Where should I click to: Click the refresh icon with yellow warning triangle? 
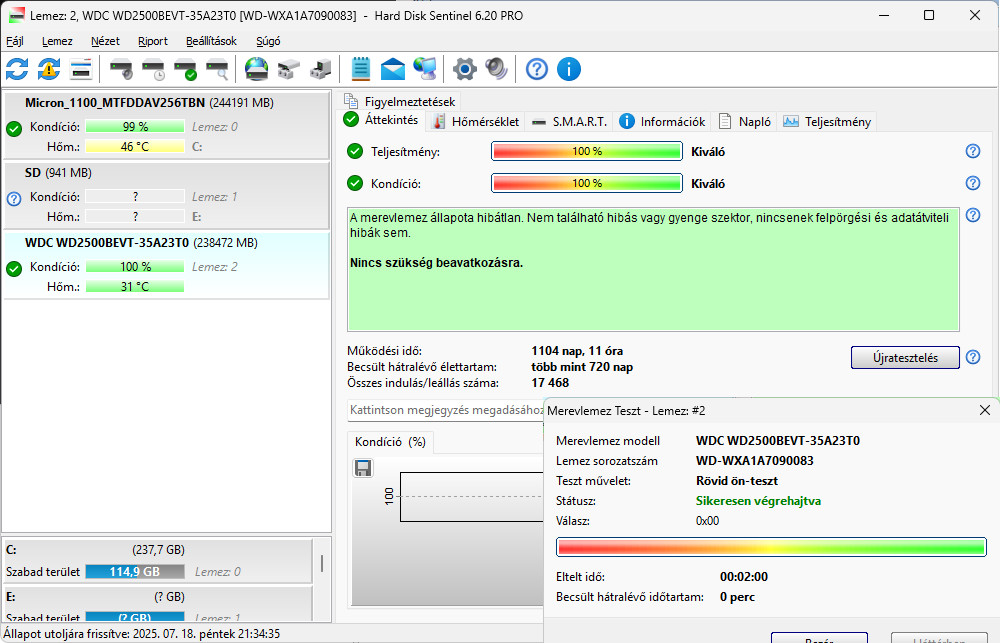[49, 69]
